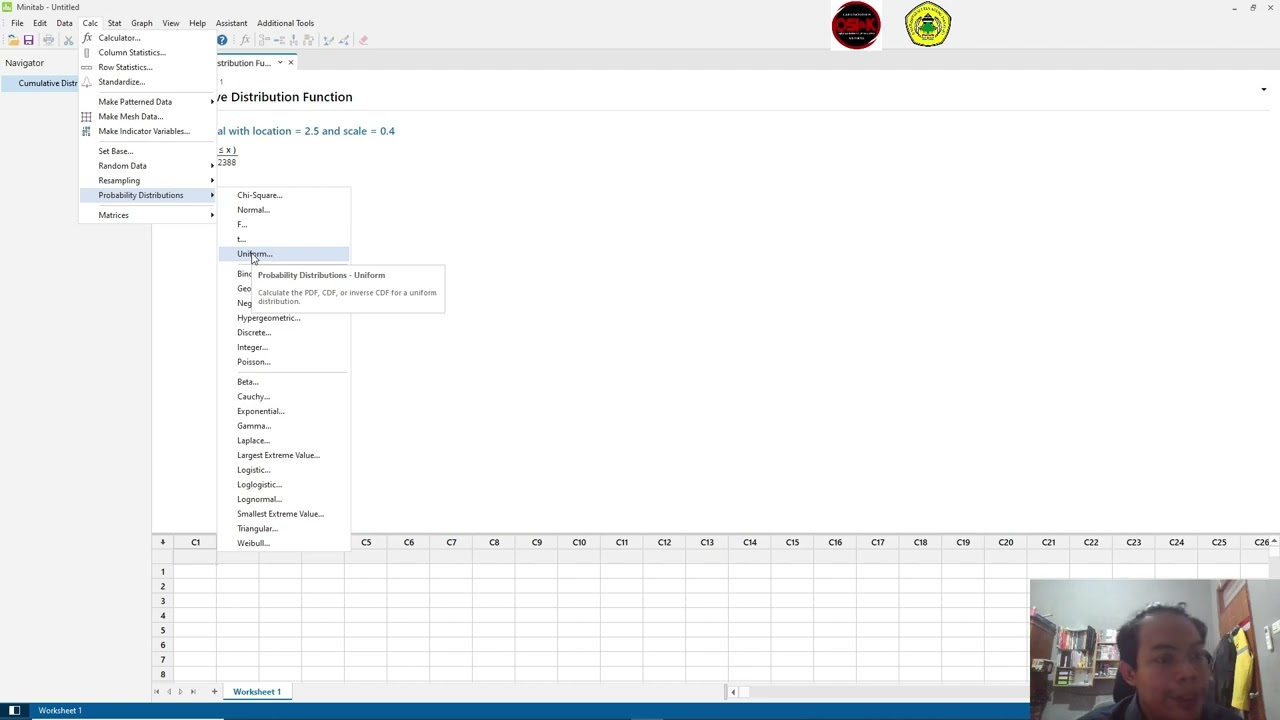Open the View menu

[171, 23]
